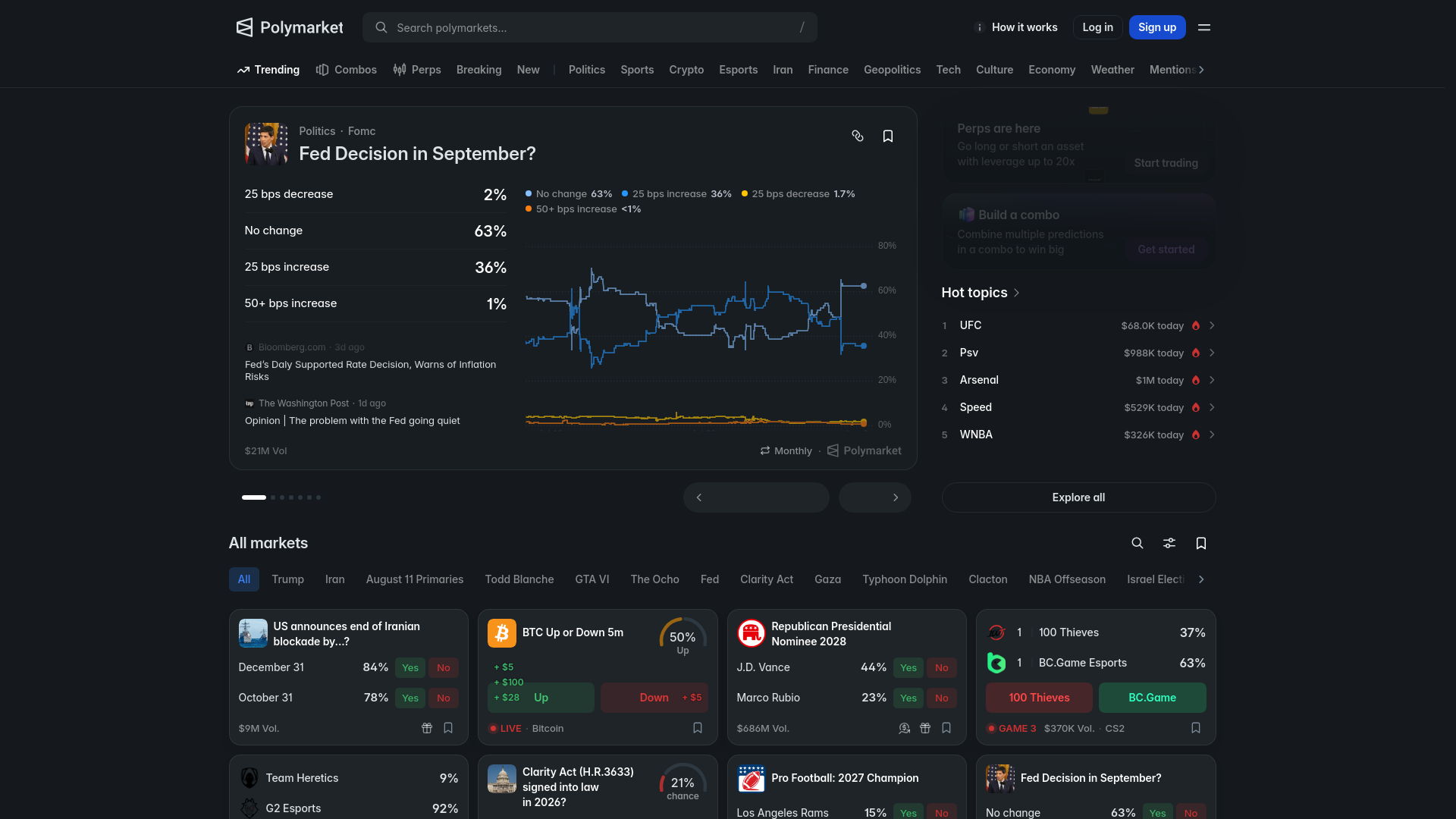This screenshot has width=1456, height=819.
Task: Open gift icon on Iranian blockade card
Action: (x=427, y=728)
